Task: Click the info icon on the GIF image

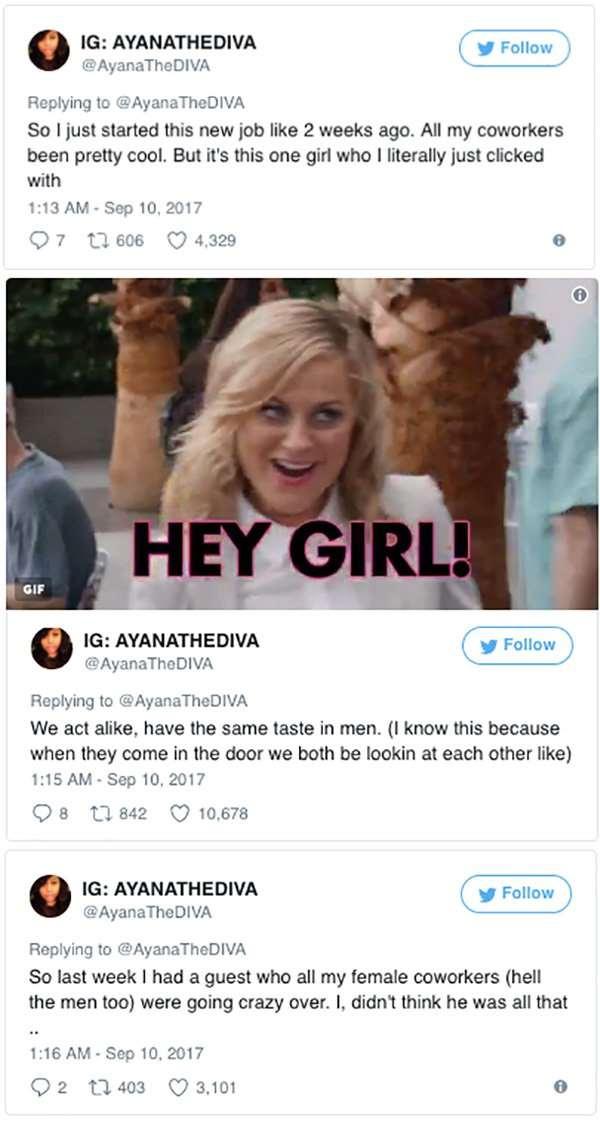Action: point(580,295)
